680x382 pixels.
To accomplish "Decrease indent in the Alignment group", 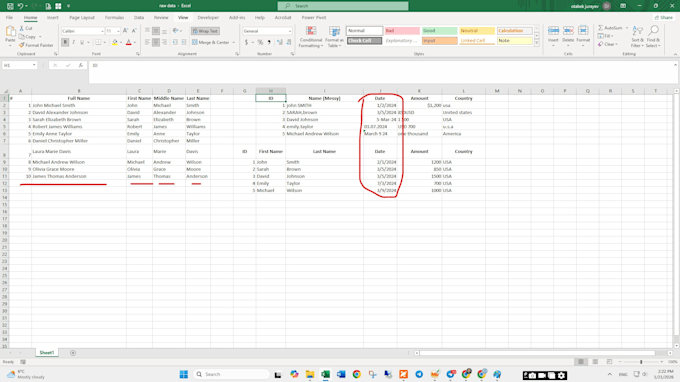I will [x=175, y=42].
